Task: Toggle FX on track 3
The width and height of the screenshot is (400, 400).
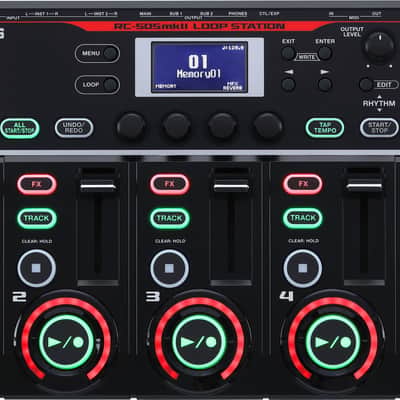Action: [170, 184]
